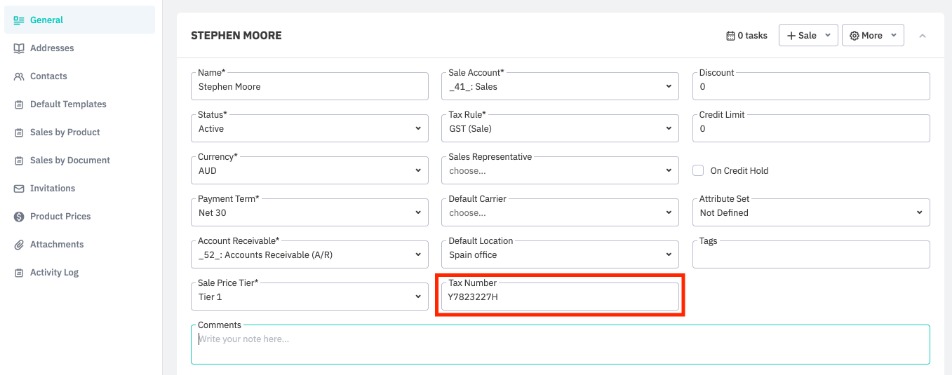The width and height of the screenshot is (952, 375).
Task: Click the Activity Log clipboard icon
Action: [x=19, y=273]
